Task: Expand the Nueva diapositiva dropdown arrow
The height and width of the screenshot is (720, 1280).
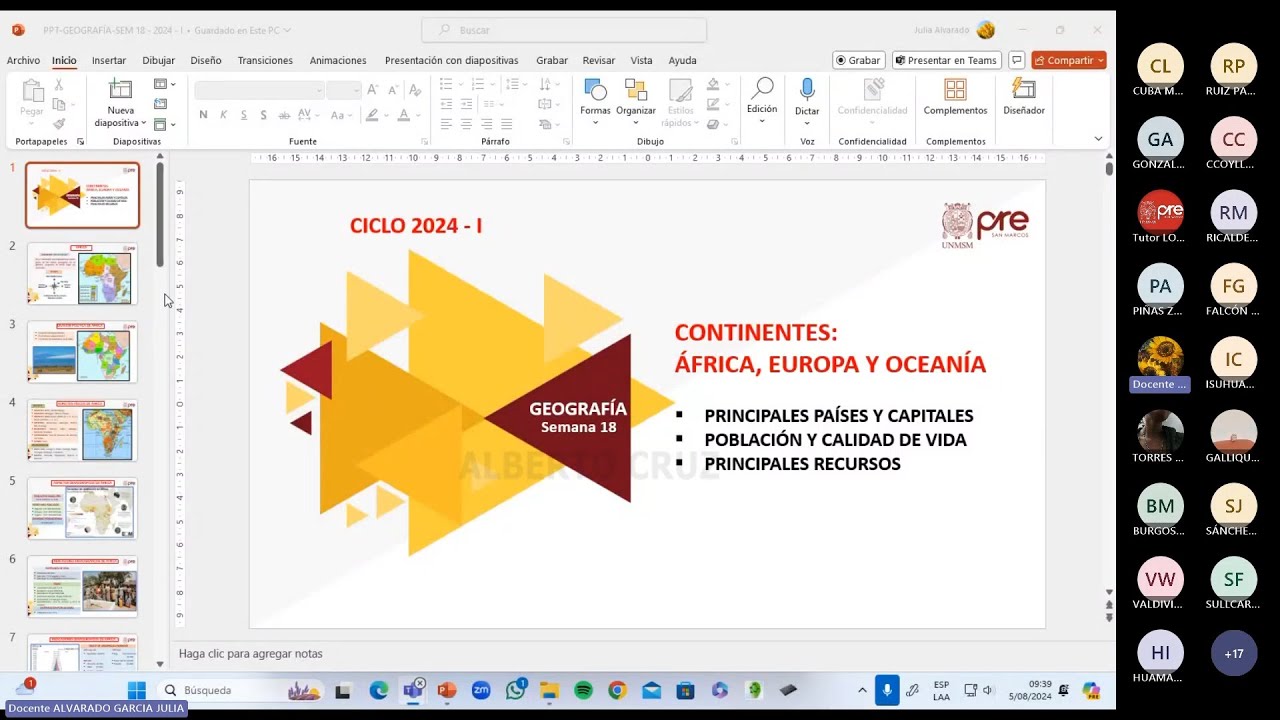Action: [143, 123]
